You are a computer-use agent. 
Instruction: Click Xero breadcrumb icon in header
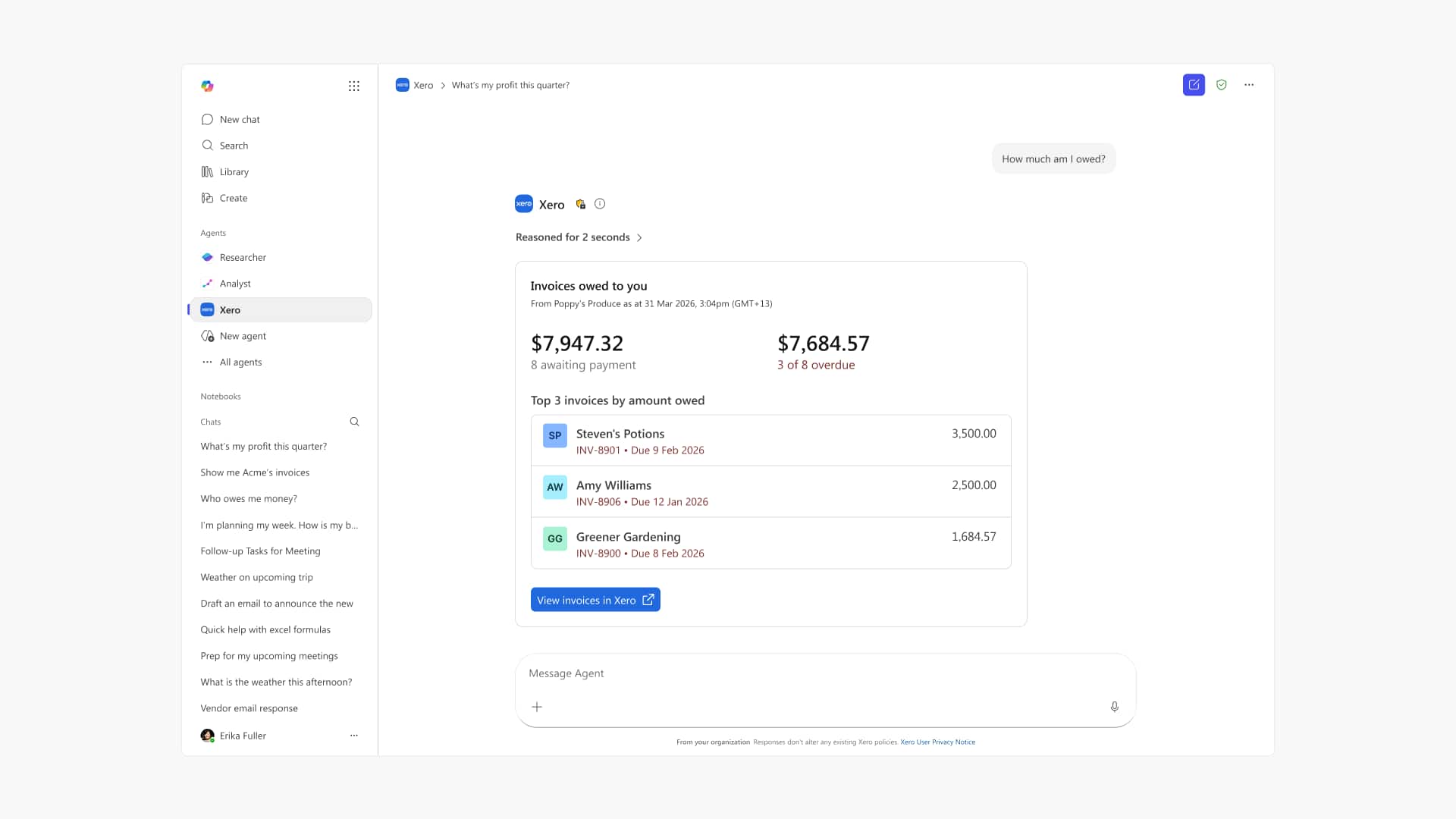[402, 85]
